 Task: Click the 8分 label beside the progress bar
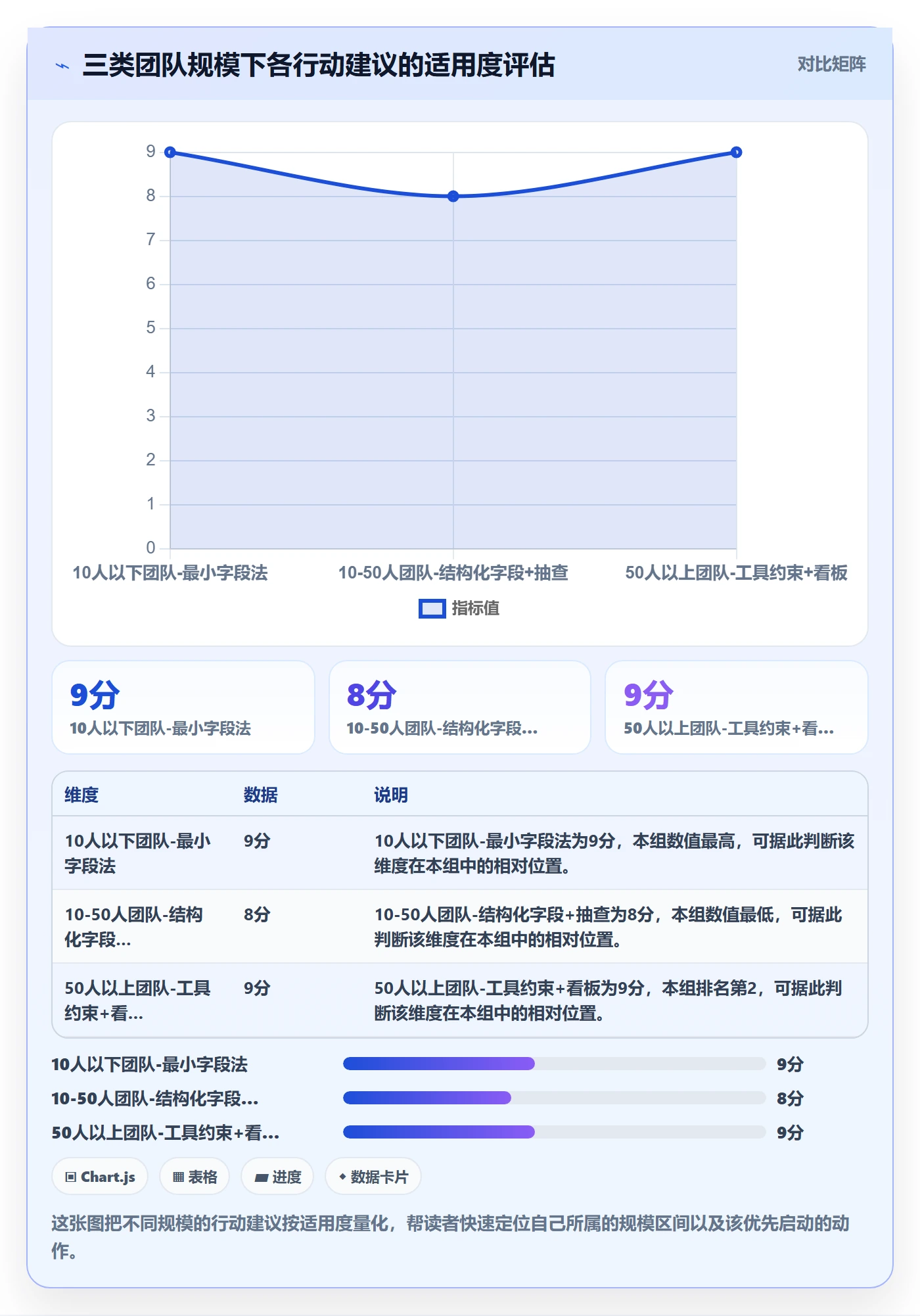[x=790, y=1098]
